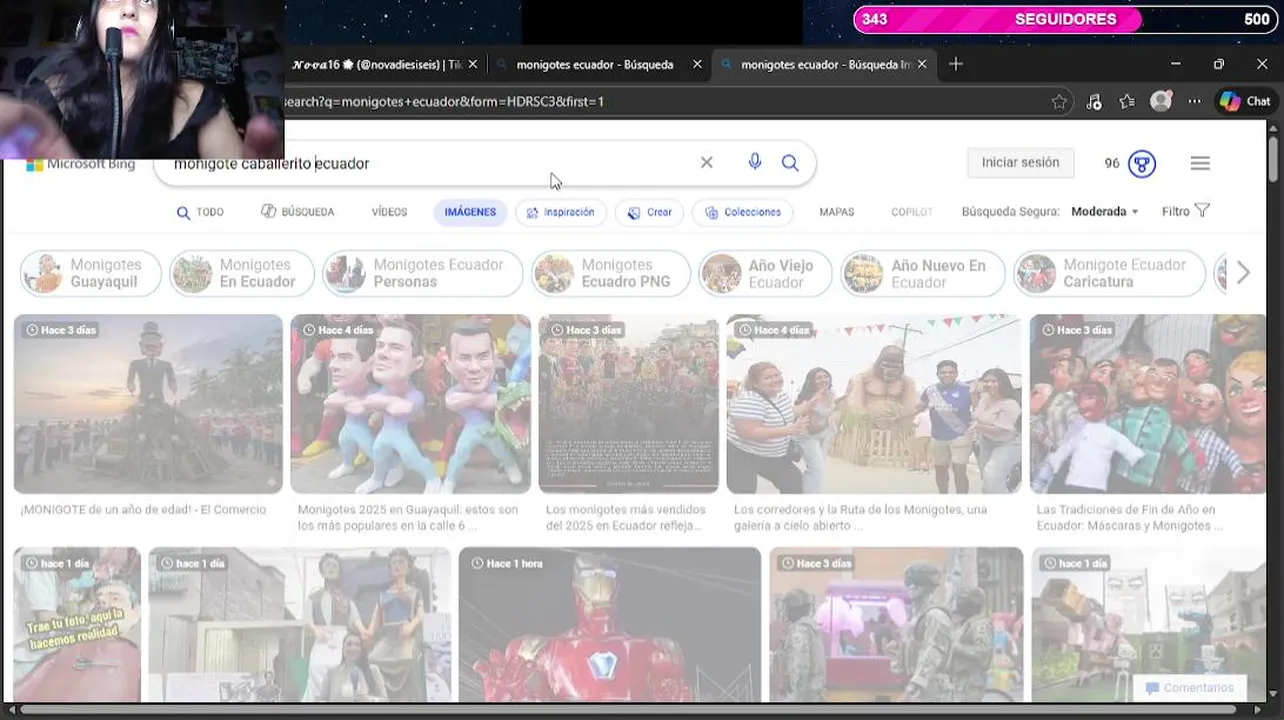Open Copilot Chat in the browser toolbar
This screenshot has height=720, width=1284.
point(1245,101)
